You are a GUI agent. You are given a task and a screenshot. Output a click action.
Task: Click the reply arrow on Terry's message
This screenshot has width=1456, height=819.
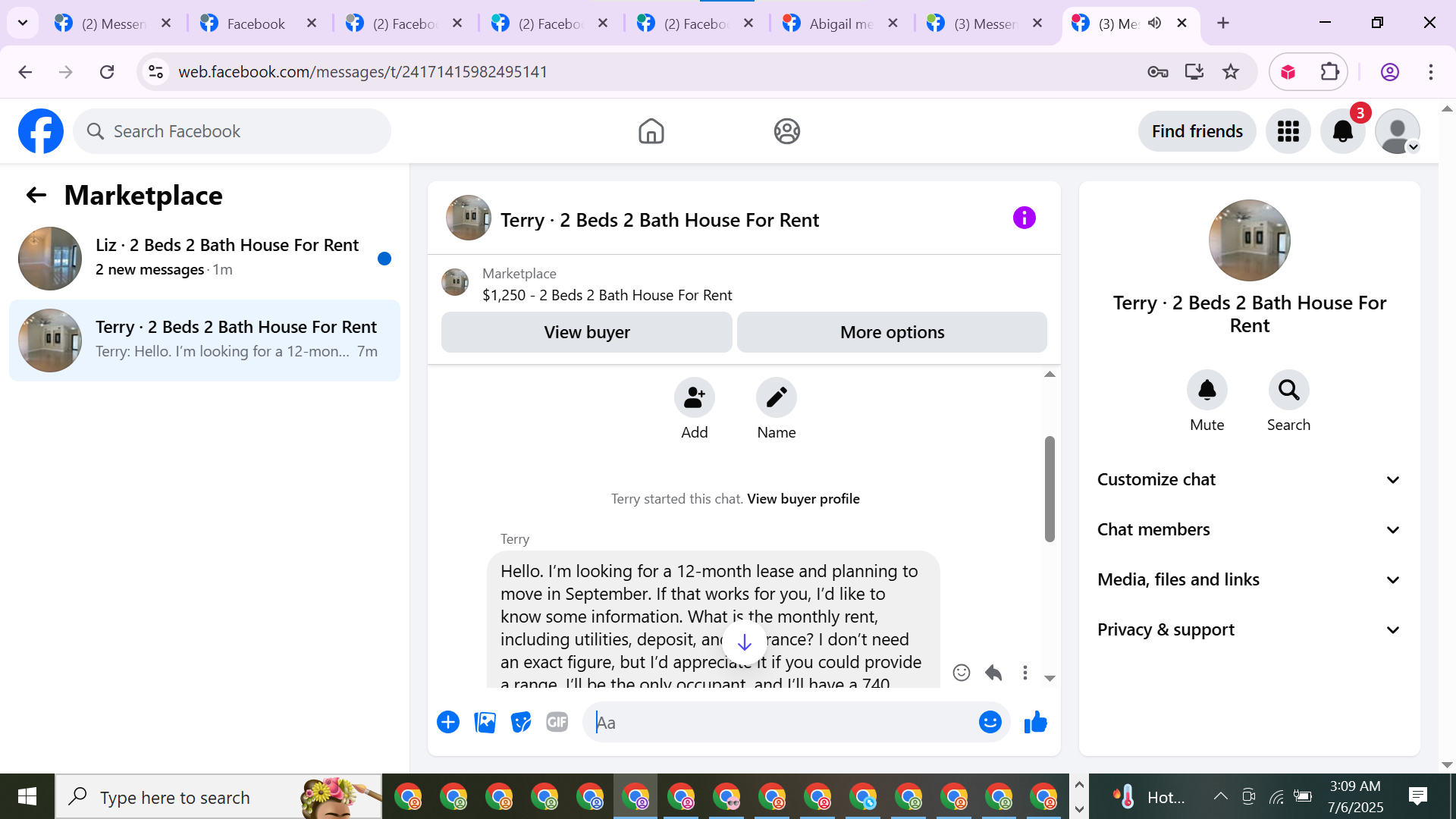pyautogui.click(x=993, y=673)
